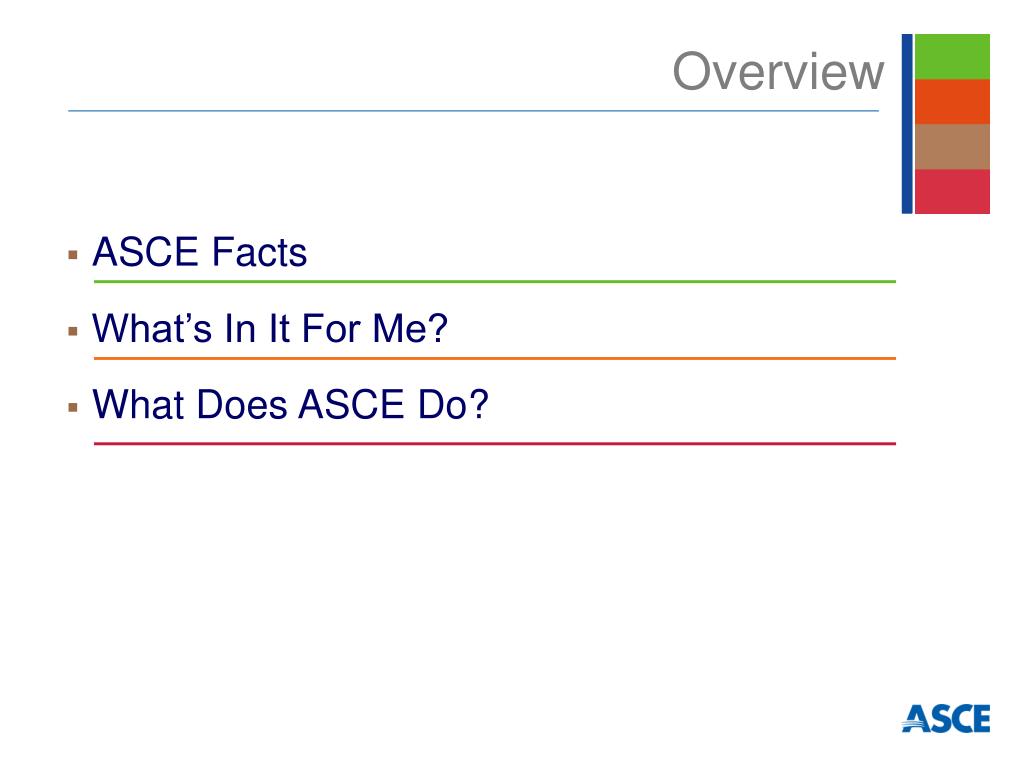Click the bullet square beside ASCE Facts
Viewport: 1024px width, 768px height.
tap(72, 255)
